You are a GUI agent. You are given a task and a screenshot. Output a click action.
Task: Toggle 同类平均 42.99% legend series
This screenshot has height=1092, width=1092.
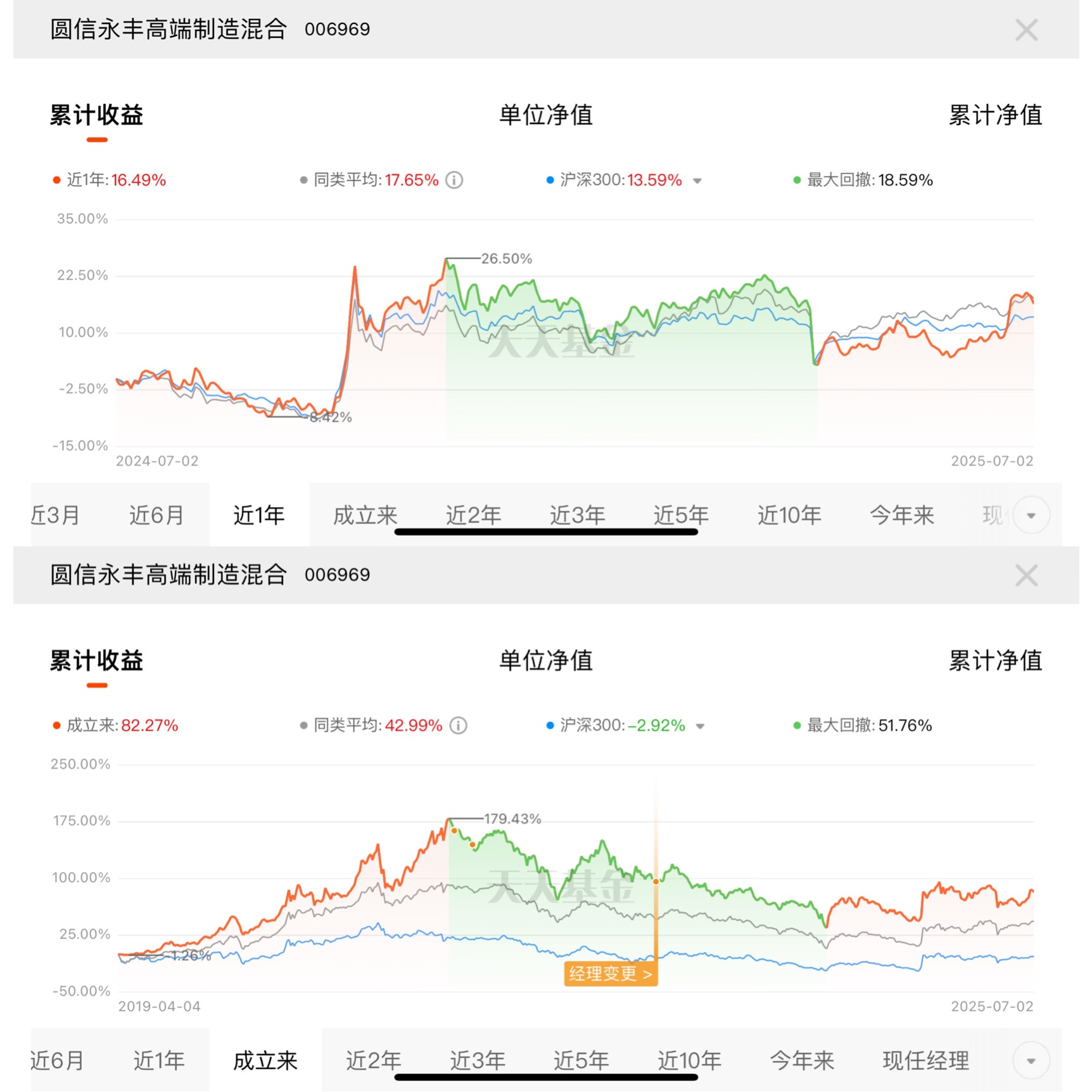[x=371, y=726]
